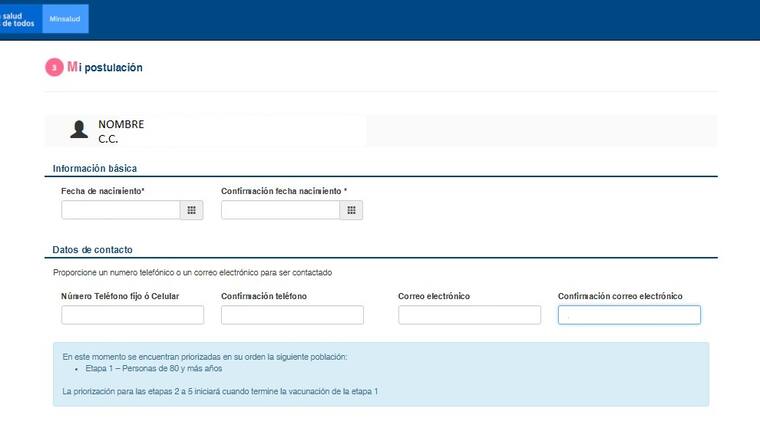The height and width of the screenshot is (428, 760).
Task: Click the NOMBRE text beside the avatar
Action: coord(121,124)
